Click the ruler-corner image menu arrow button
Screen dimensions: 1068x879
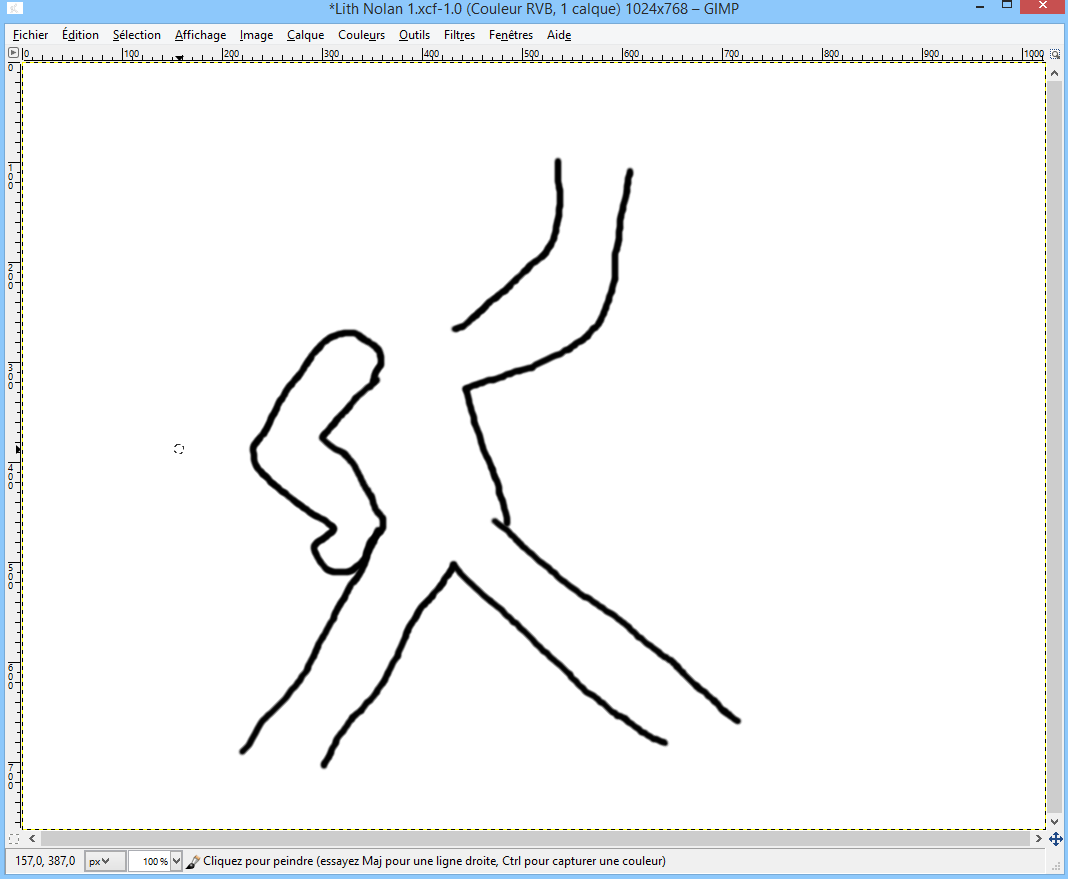[13, 54]
